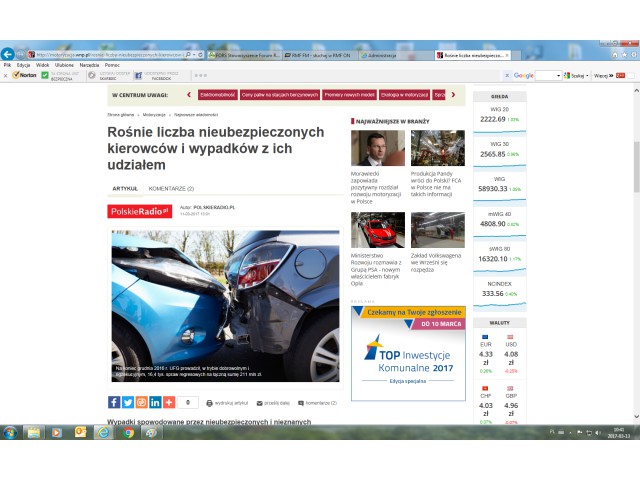Open Chrome from the Windows taskbar
The height and width of the screenshot is (480, 640).
129,432
